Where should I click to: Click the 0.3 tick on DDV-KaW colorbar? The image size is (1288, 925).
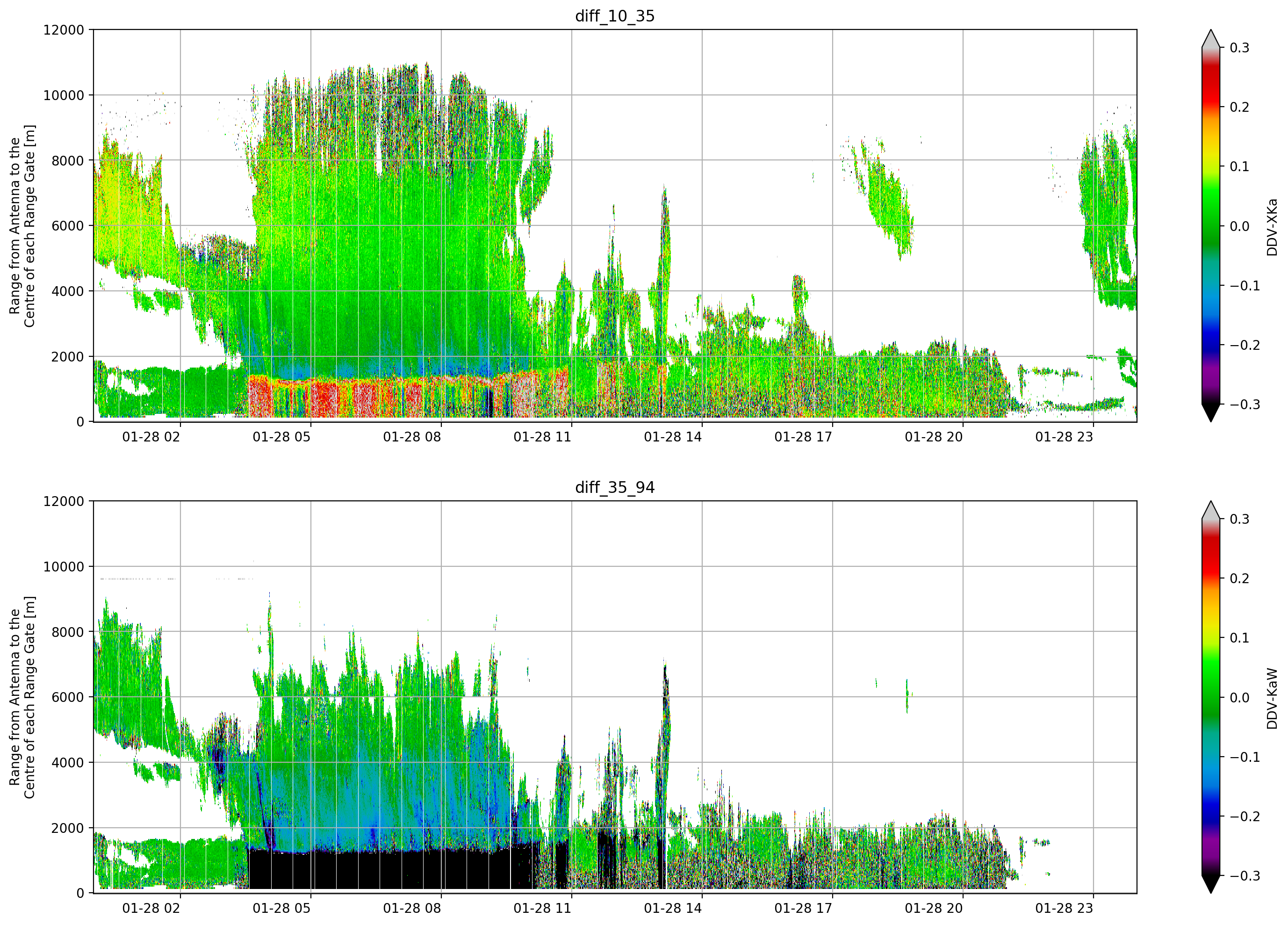click(1239, 519)
